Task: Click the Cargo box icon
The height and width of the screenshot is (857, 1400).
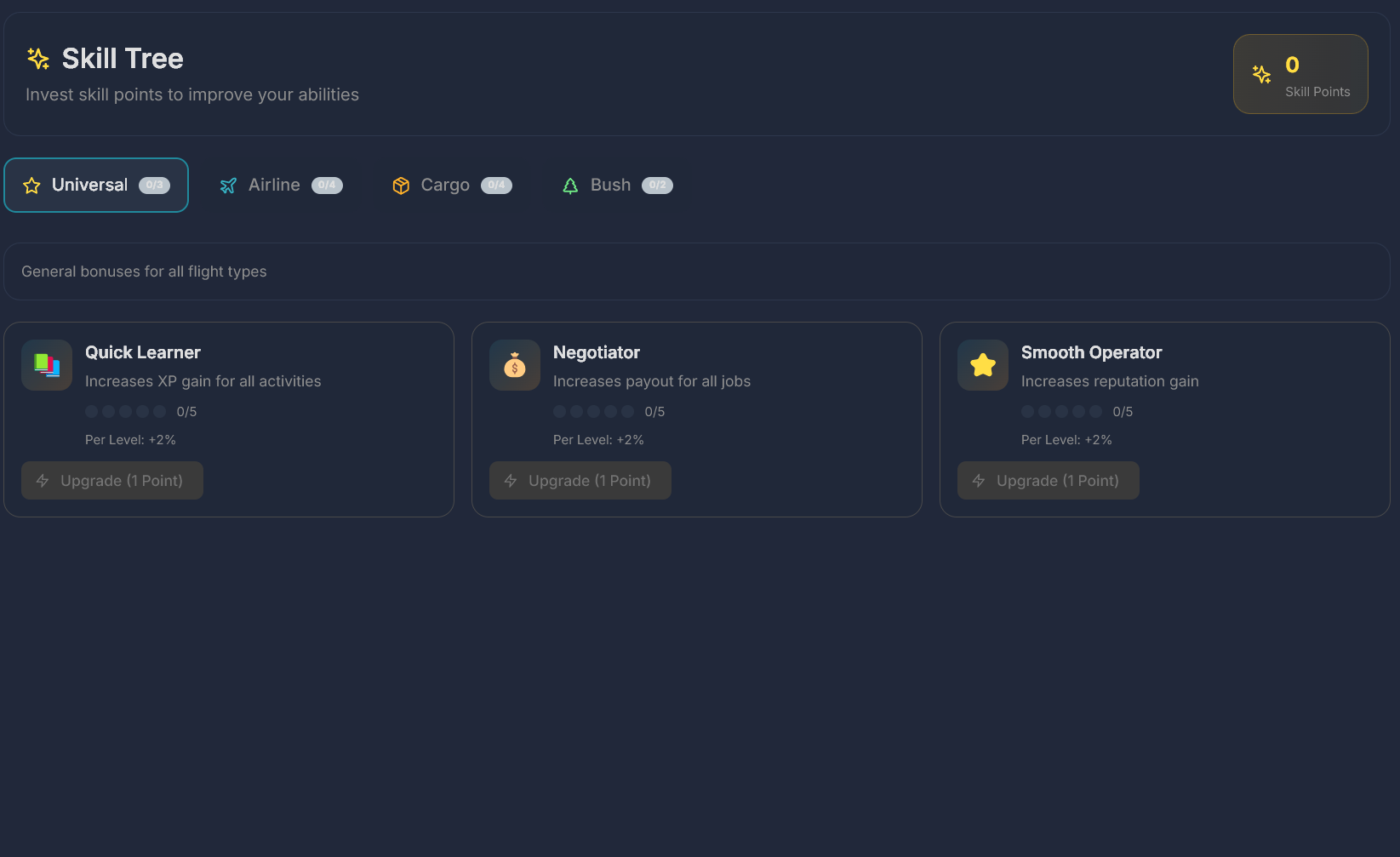Action: pyautogui.click(x=401, y=186)
